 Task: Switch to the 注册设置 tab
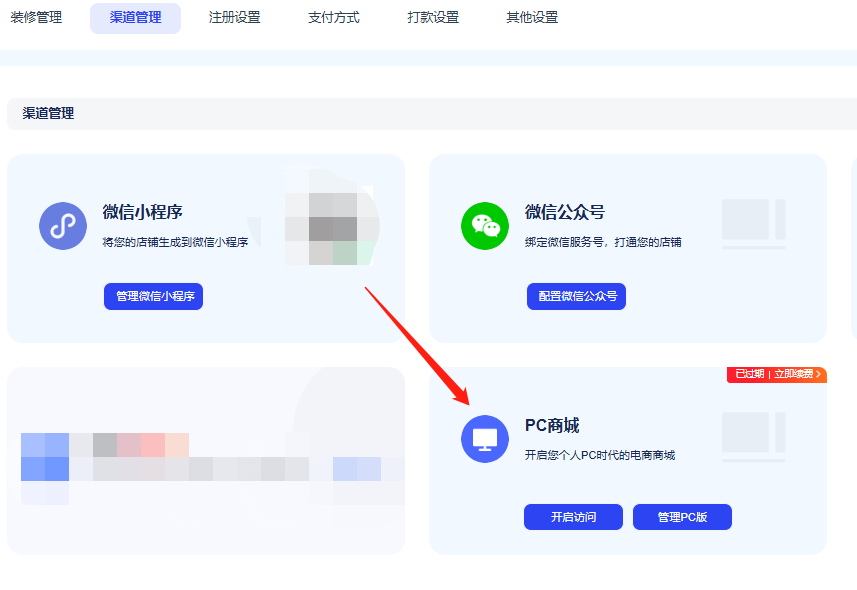coord(234,18)
